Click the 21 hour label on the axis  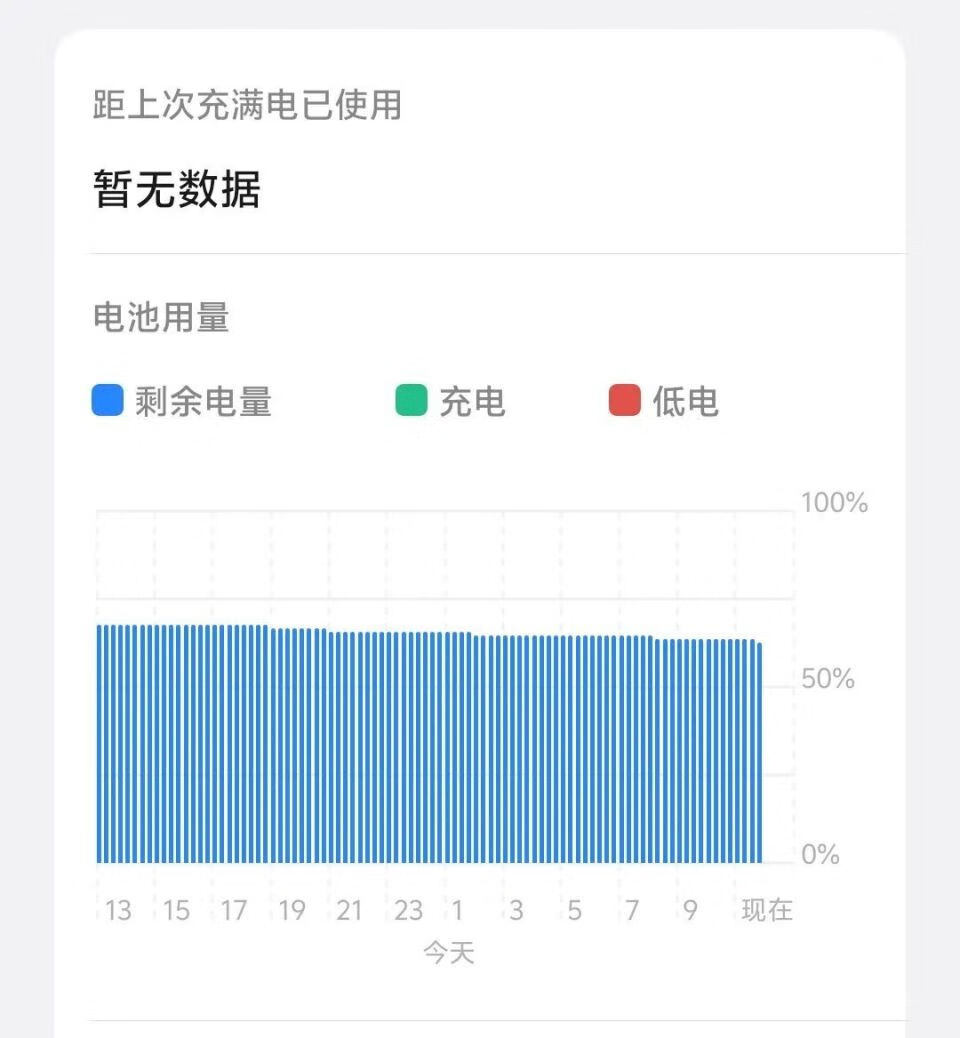(349, 910)
